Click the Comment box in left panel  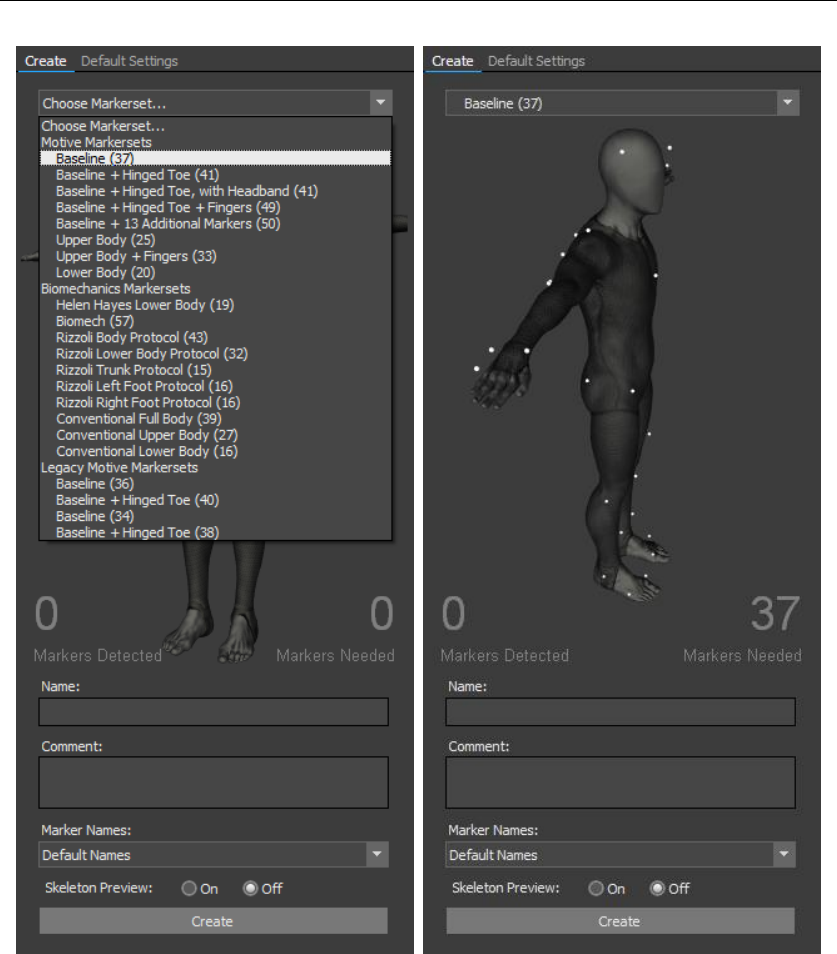pyautogui.click(x=214, y=782)
